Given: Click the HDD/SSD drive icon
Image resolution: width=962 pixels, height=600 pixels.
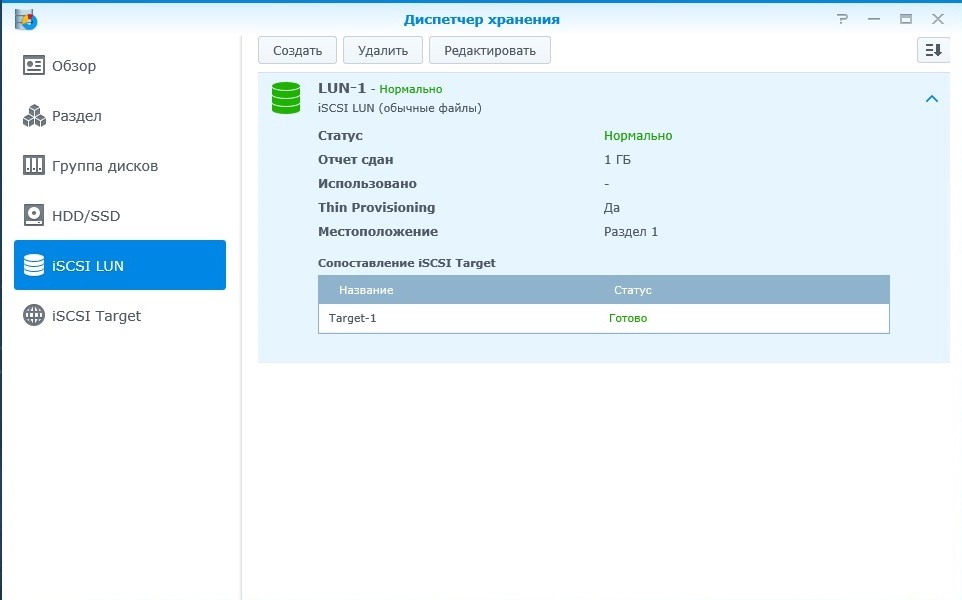Looking at the screenshot, I should 35,216.
